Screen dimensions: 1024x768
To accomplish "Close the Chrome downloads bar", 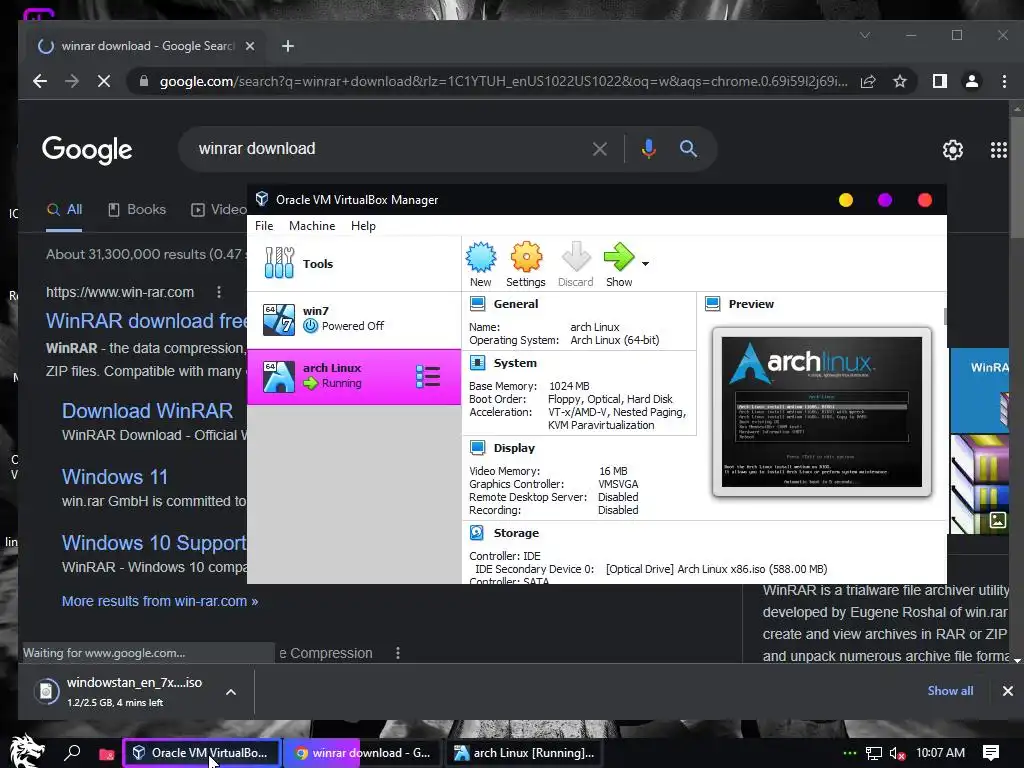I will (x=1008, y=691).
